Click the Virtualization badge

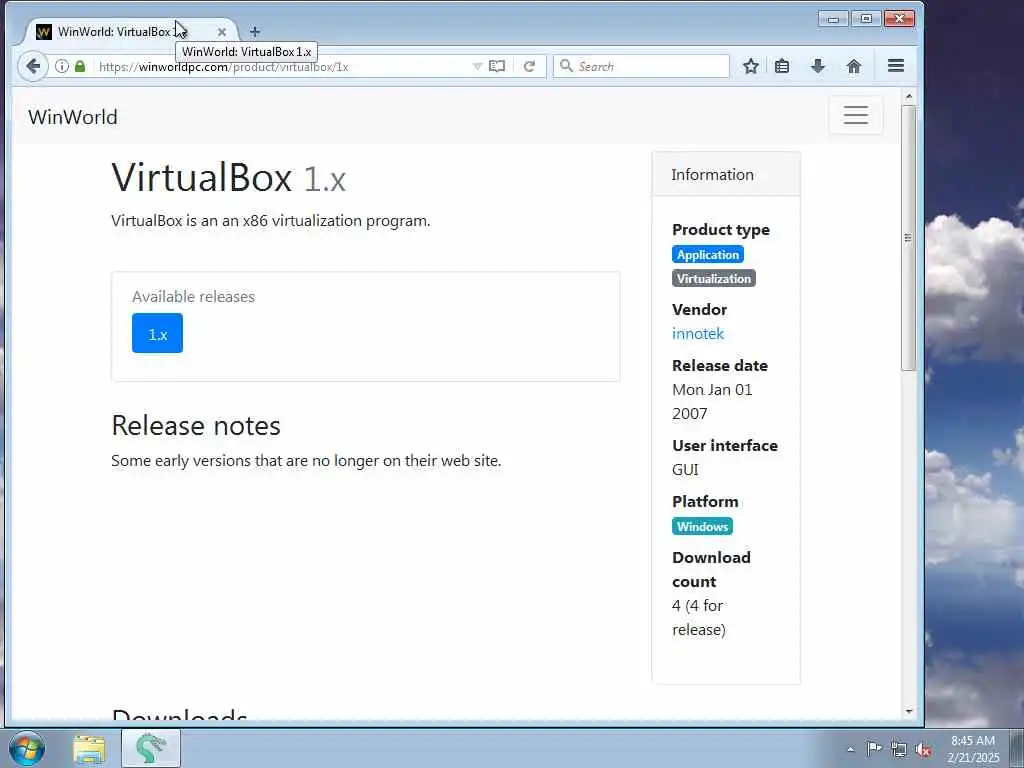pos(714,278)
